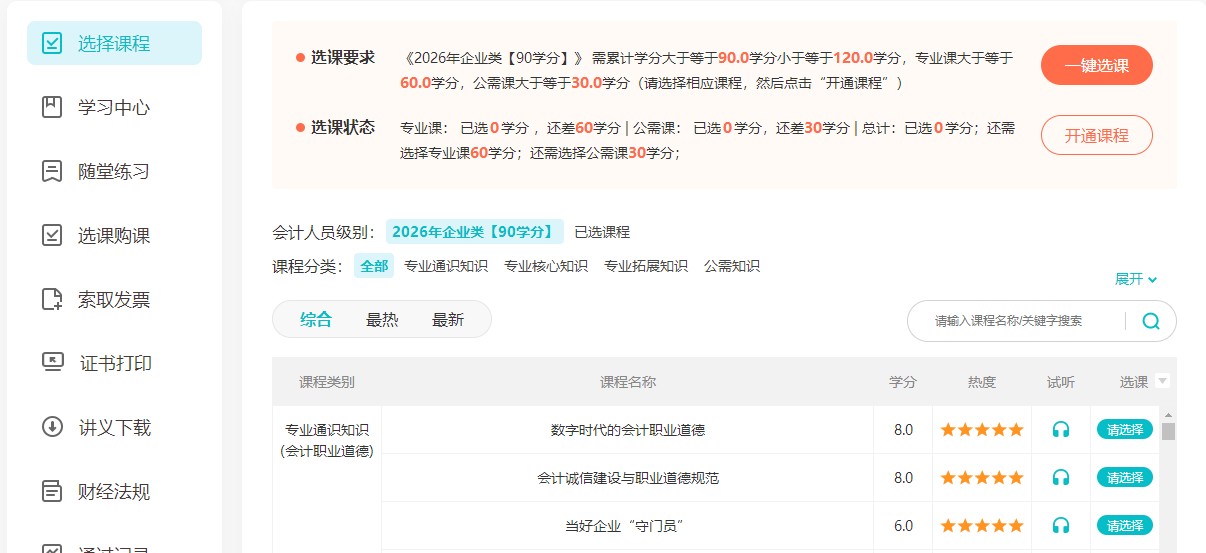The width and height of the screenshot is (1206, 553).
Task: Click 6.0 credit value for 当好企业“守门员”
Action: [903, 526]
